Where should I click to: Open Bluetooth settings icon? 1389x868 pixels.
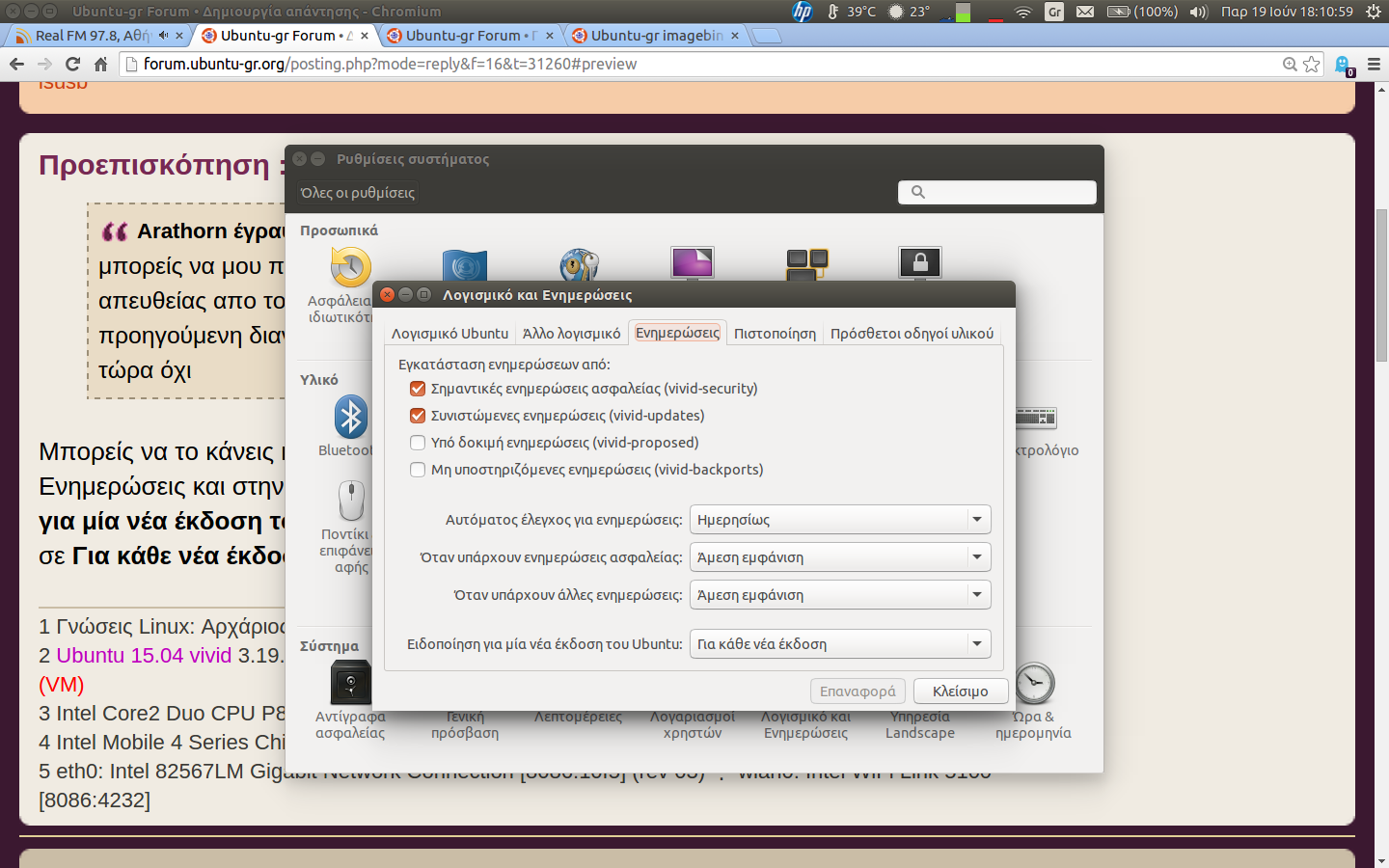(x=350, y=418)
